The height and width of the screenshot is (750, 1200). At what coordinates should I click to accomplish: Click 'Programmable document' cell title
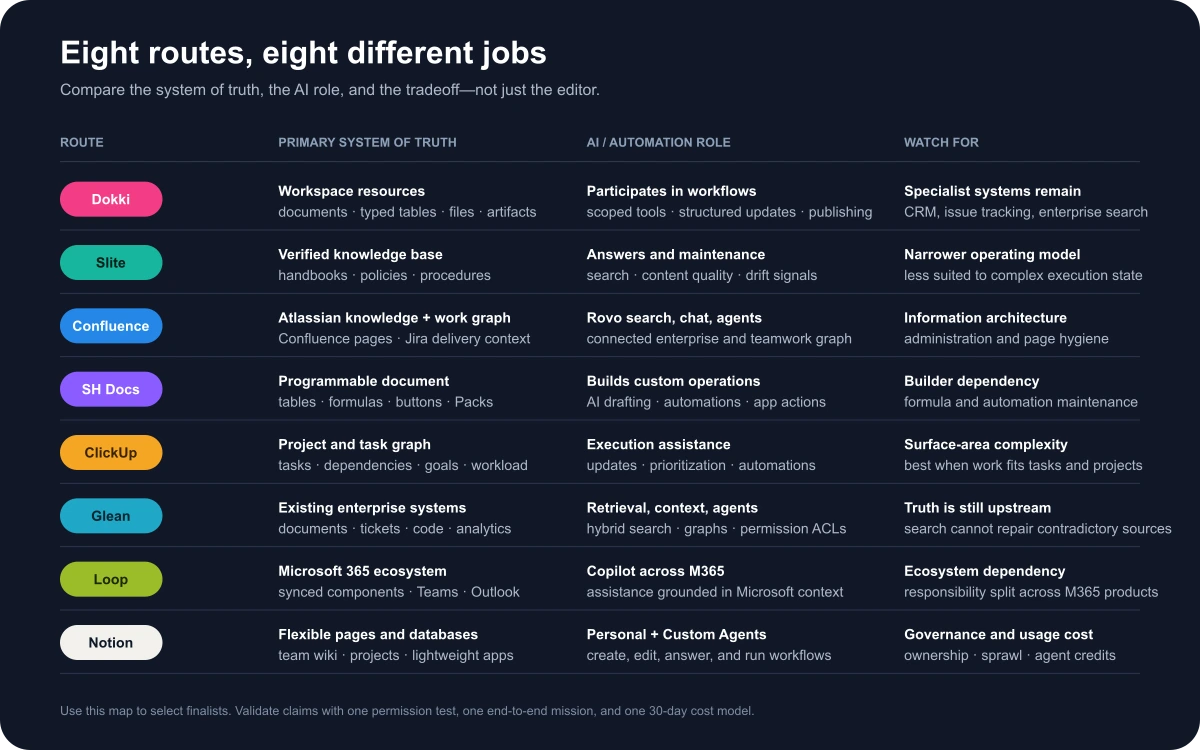coord(363,381)
